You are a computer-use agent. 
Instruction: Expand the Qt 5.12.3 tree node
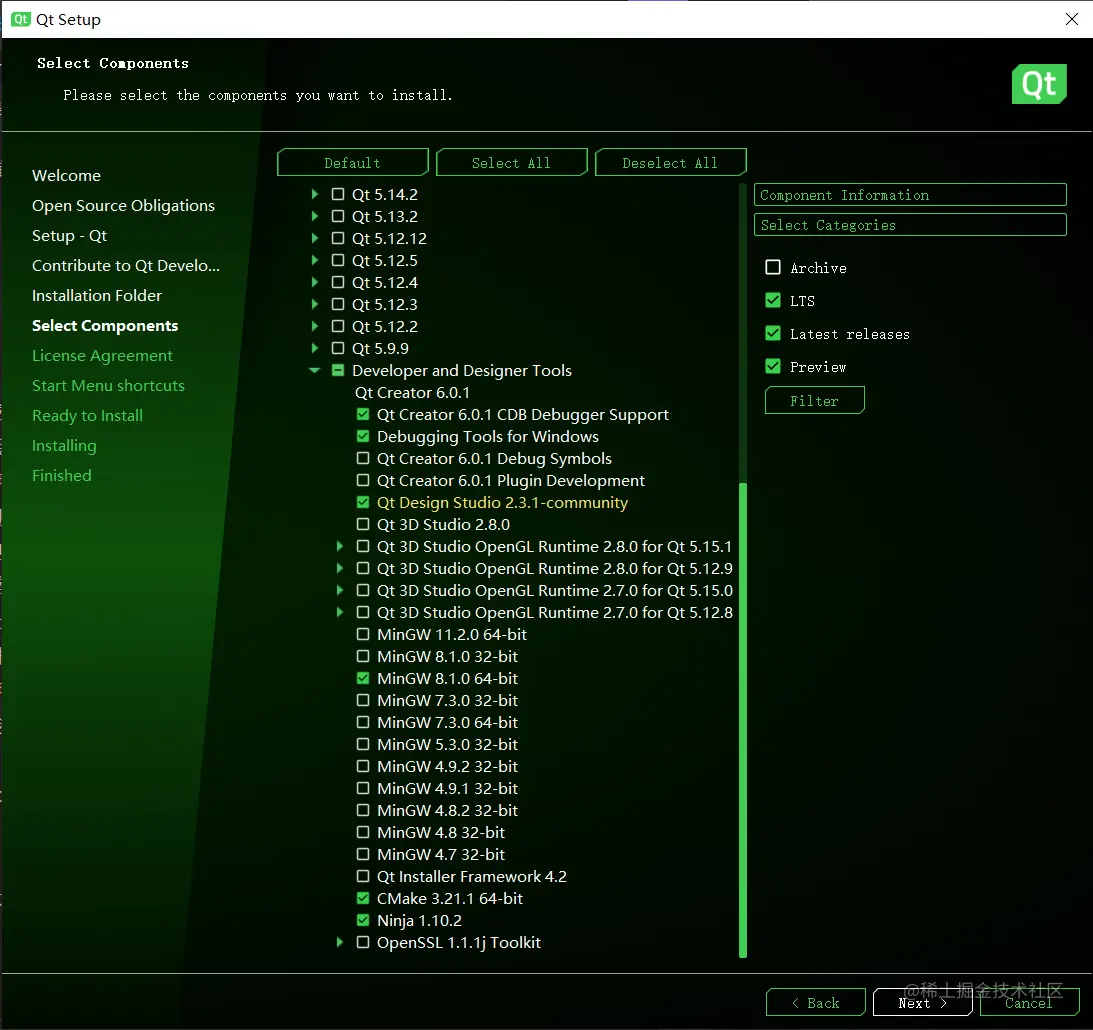tap(314, 304)
